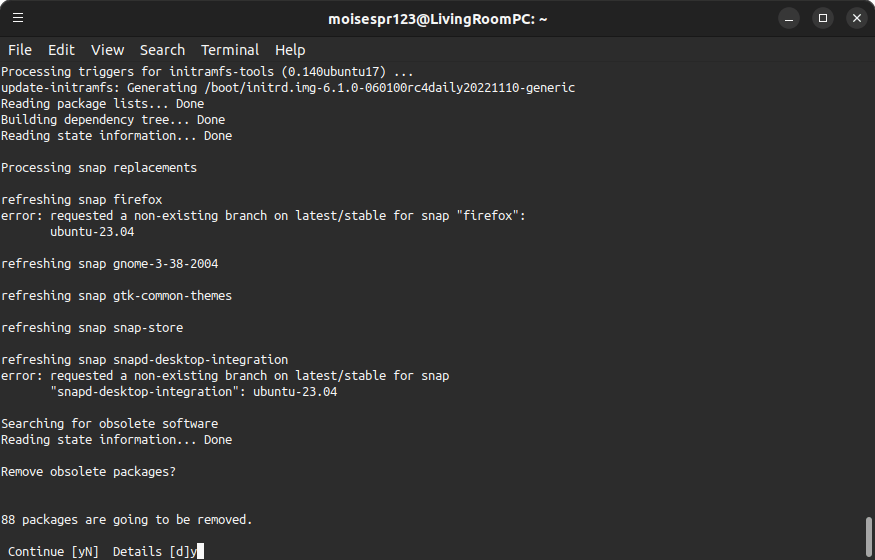Screen dimensions: 875x560
Task: Maximize the terminal window
Action: [x=823, y=18]
